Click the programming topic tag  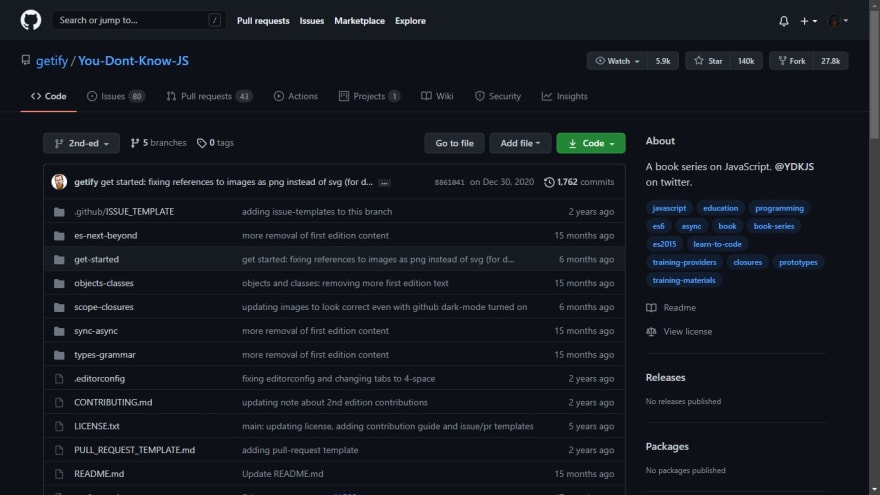click(780, 208)
